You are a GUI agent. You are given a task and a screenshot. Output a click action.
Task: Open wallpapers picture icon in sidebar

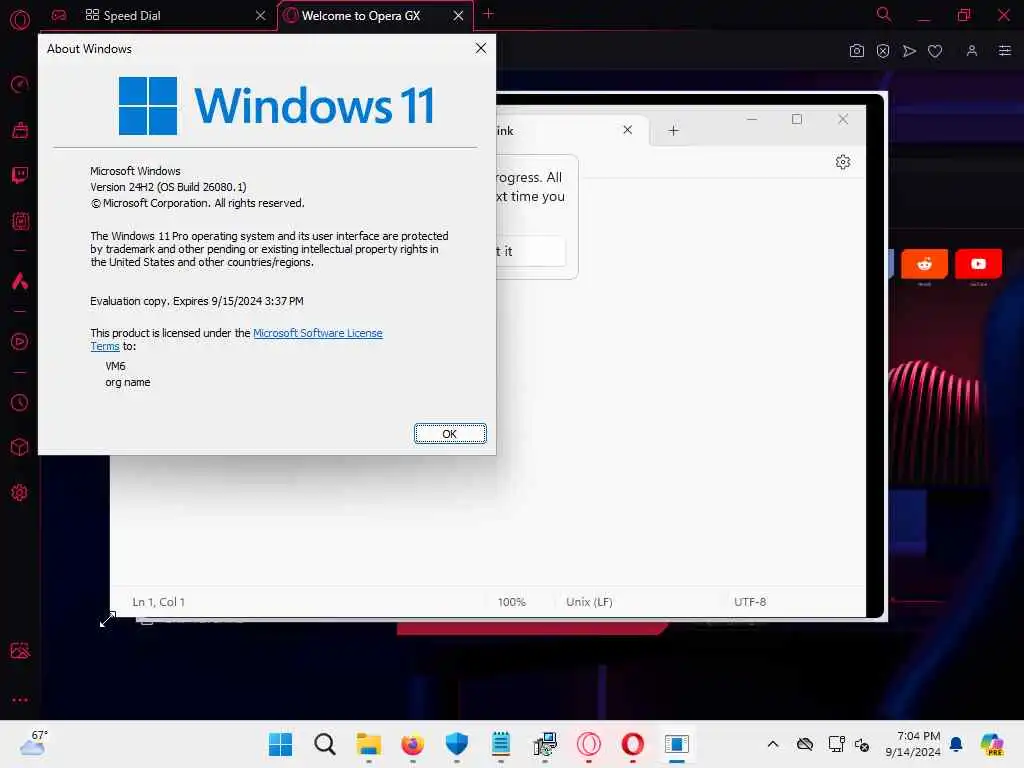coord(20,650)
